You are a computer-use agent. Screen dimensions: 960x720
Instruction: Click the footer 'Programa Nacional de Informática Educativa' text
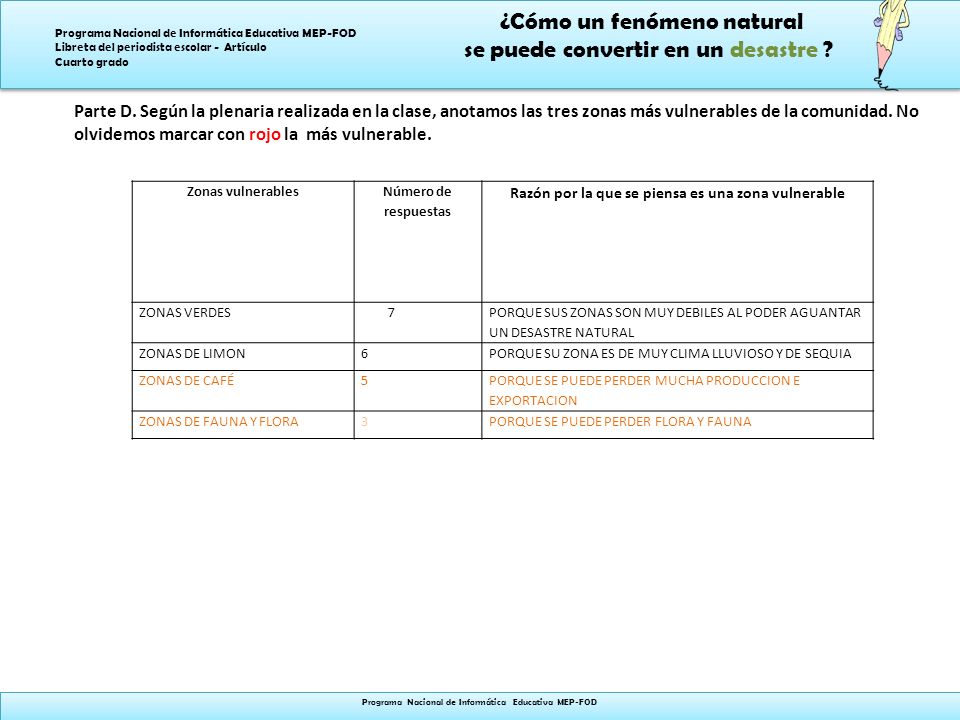(479, 702)
